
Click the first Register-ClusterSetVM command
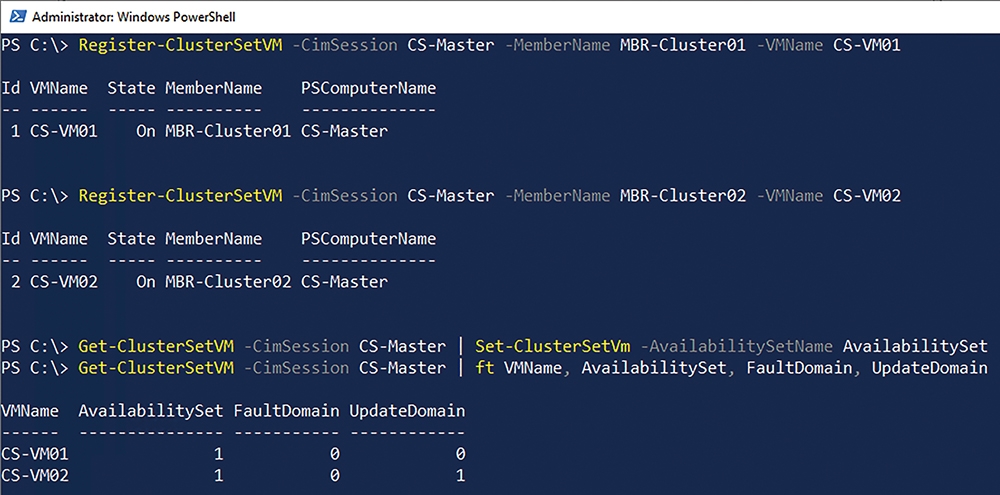pos(180,45)
